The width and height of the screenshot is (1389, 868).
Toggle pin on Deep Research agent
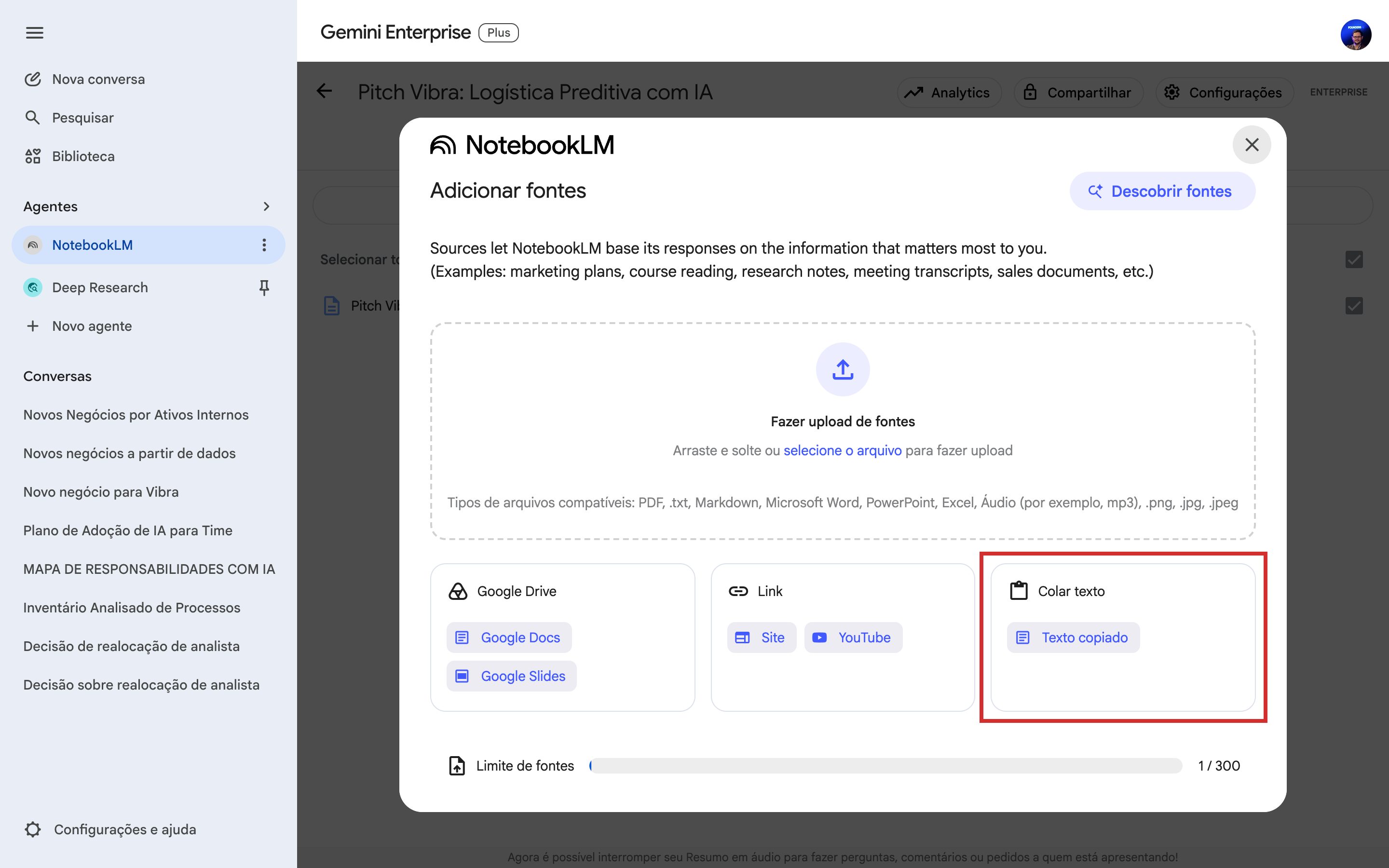pos(264,287)
